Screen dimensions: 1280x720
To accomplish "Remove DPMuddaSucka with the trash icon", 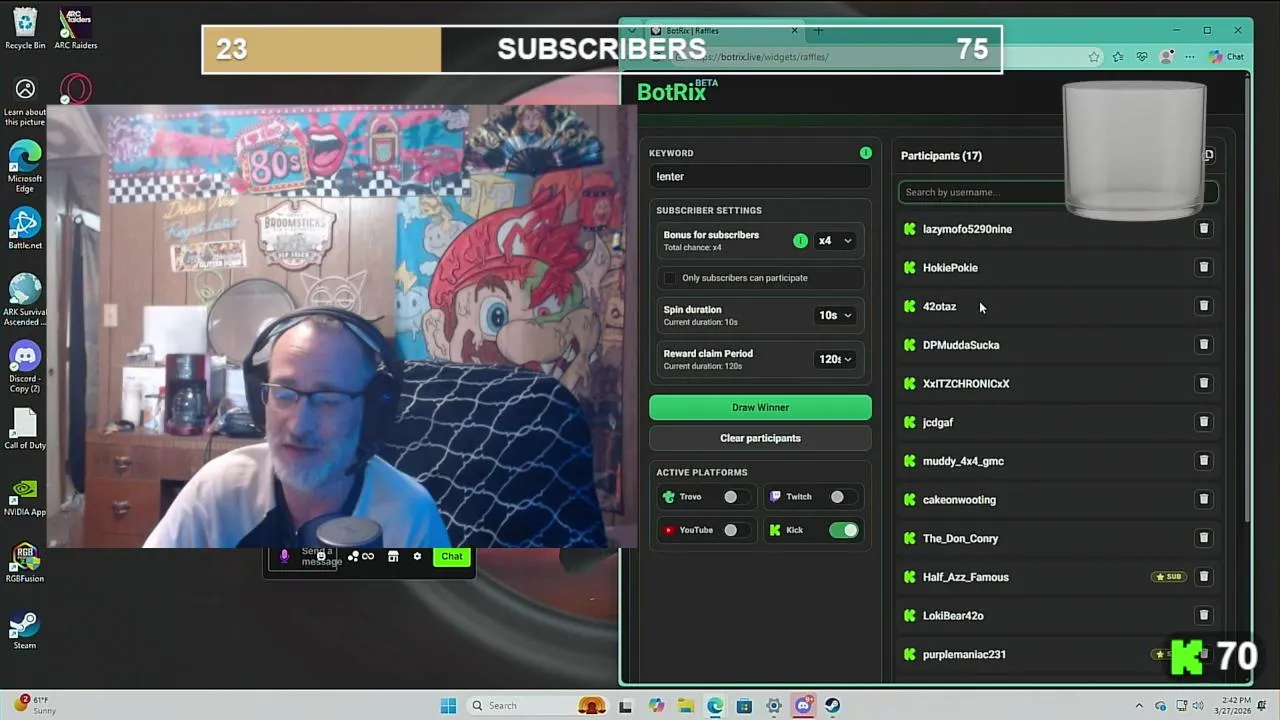I will click(1204, 345).
